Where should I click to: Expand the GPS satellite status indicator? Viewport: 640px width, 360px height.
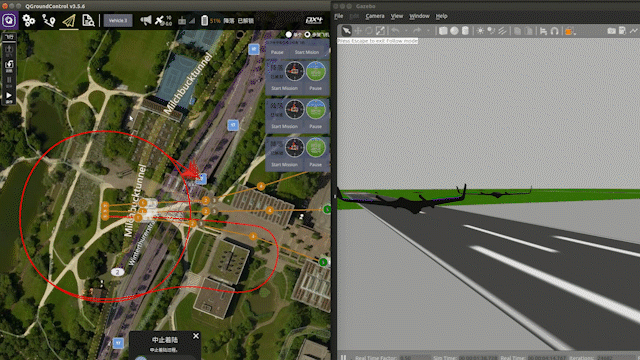pos(163,20)
